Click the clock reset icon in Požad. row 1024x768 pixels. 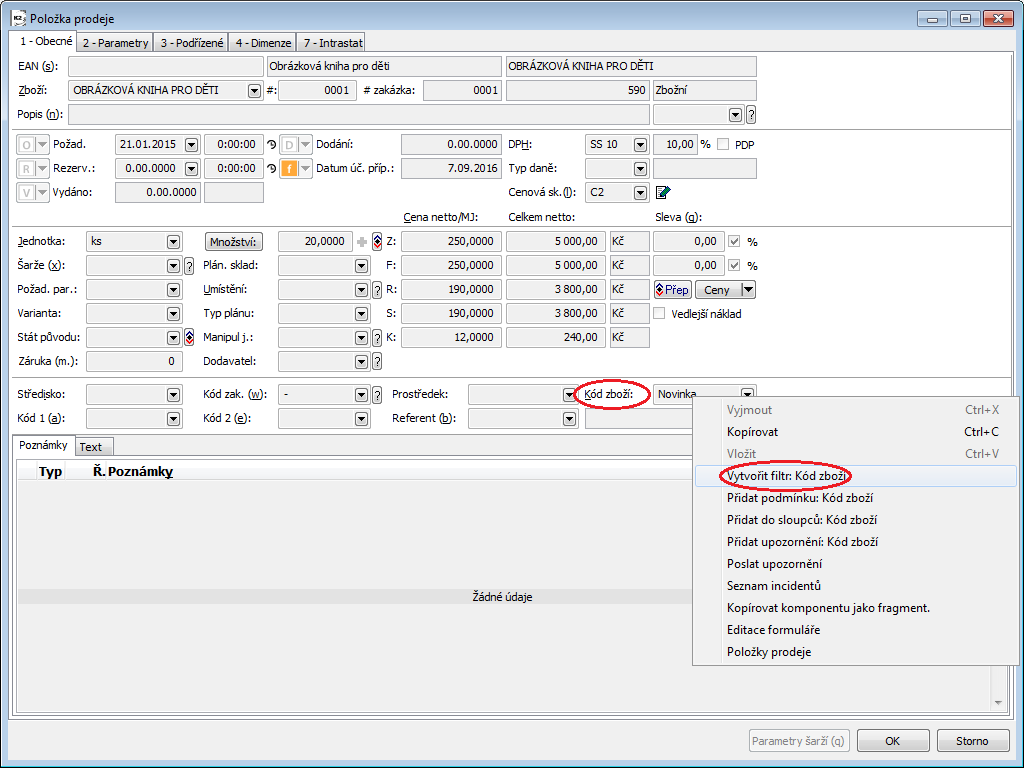tap(272, 144)
